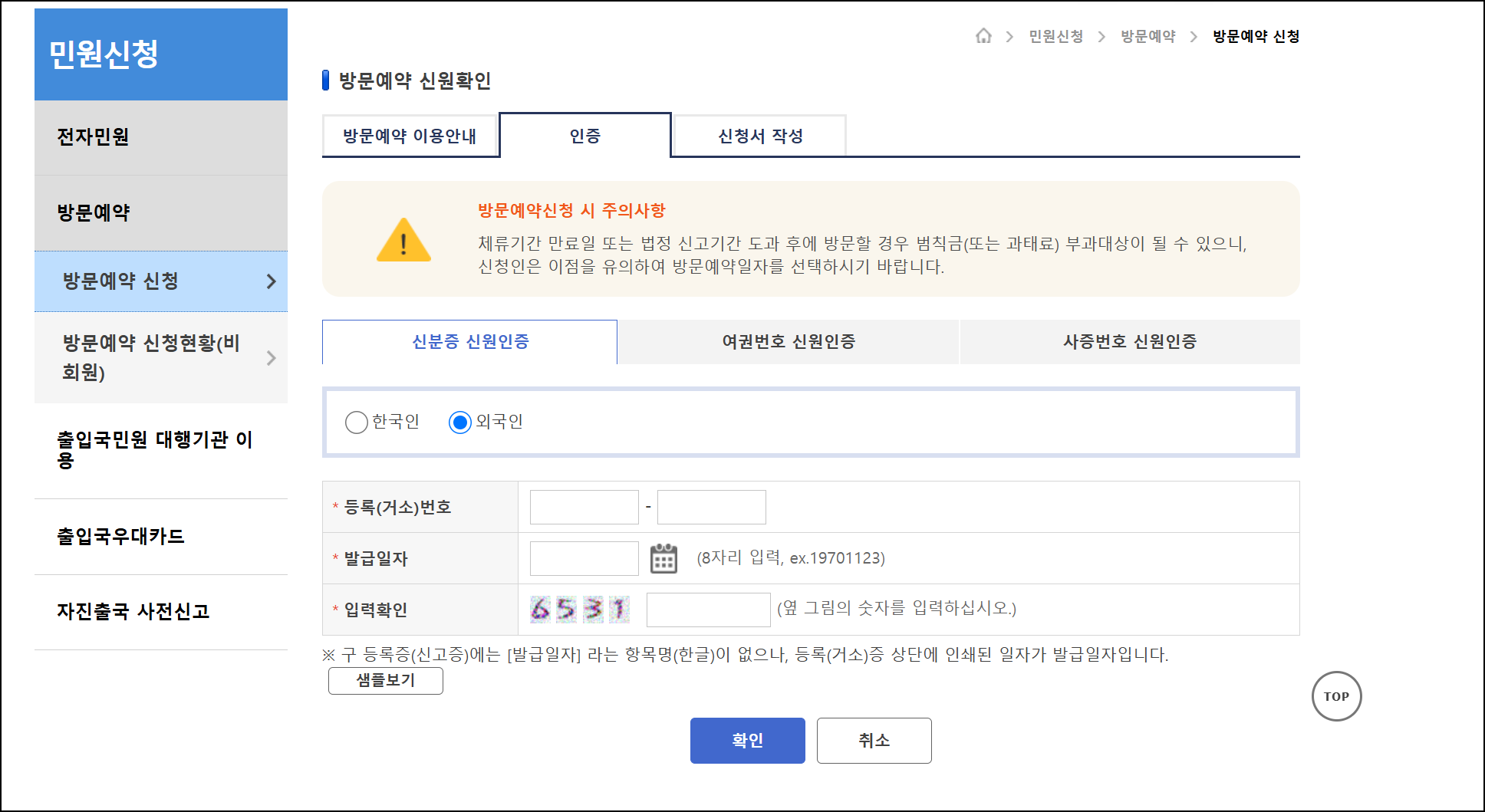The image size is (1485, 812).
Task: Click the yellow warning triangle icon
Action: (x=403, y=240)
